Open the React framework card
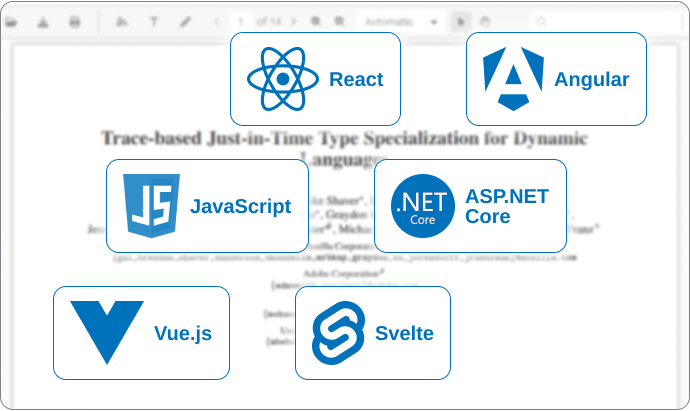 pos(315,79)
